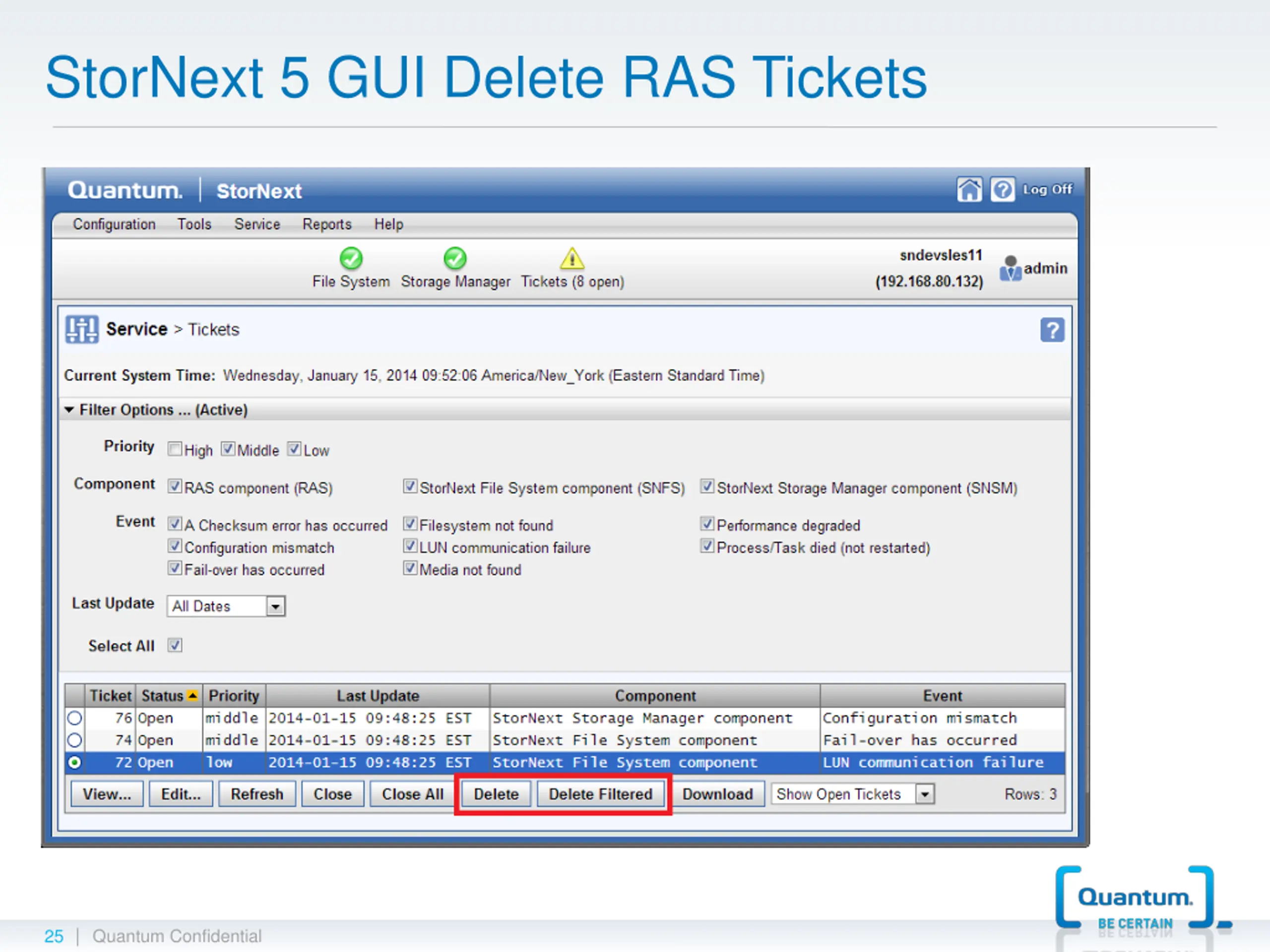Toggle Filesystem not found checkbox

click(410, 523)
